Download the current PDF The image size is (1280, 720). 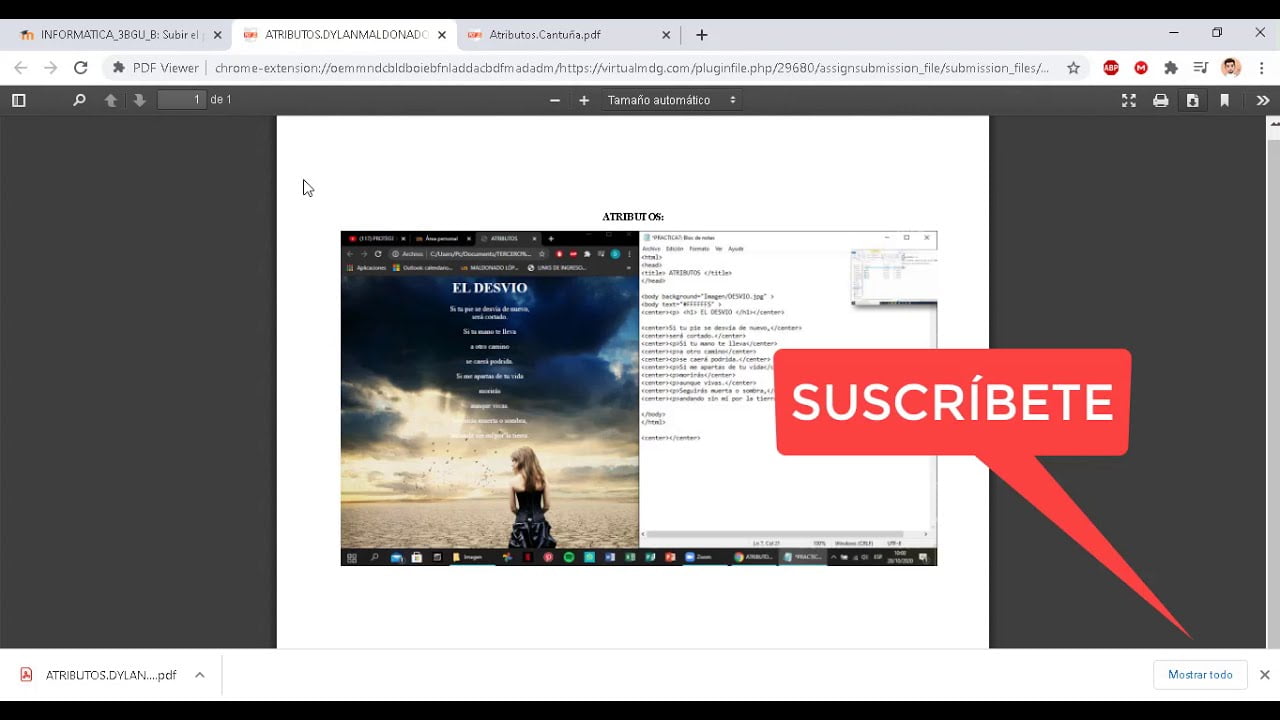coord(1193,100)
